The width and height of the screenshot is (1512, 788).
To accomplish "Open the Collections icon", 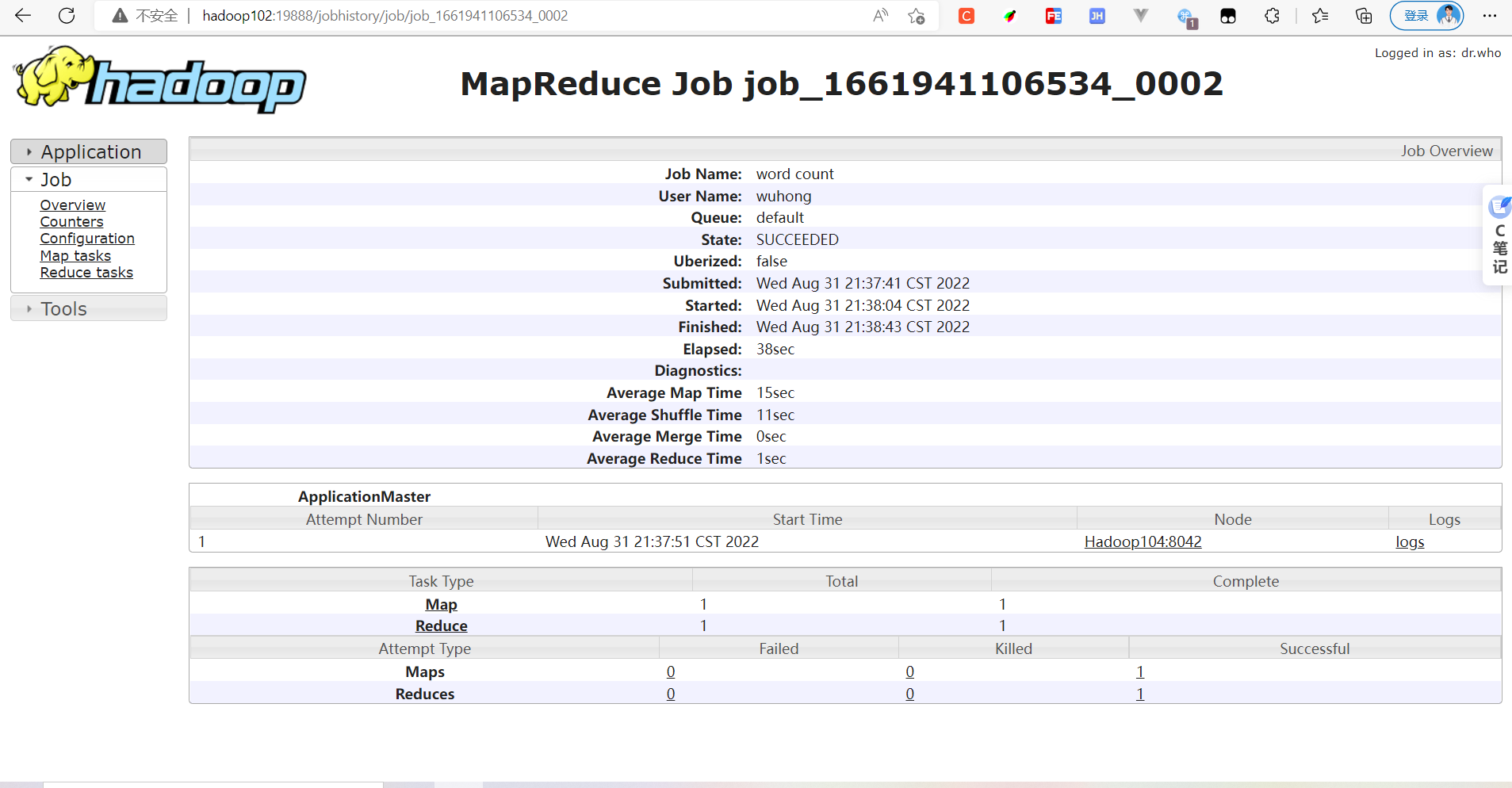I will (1364, 16).
